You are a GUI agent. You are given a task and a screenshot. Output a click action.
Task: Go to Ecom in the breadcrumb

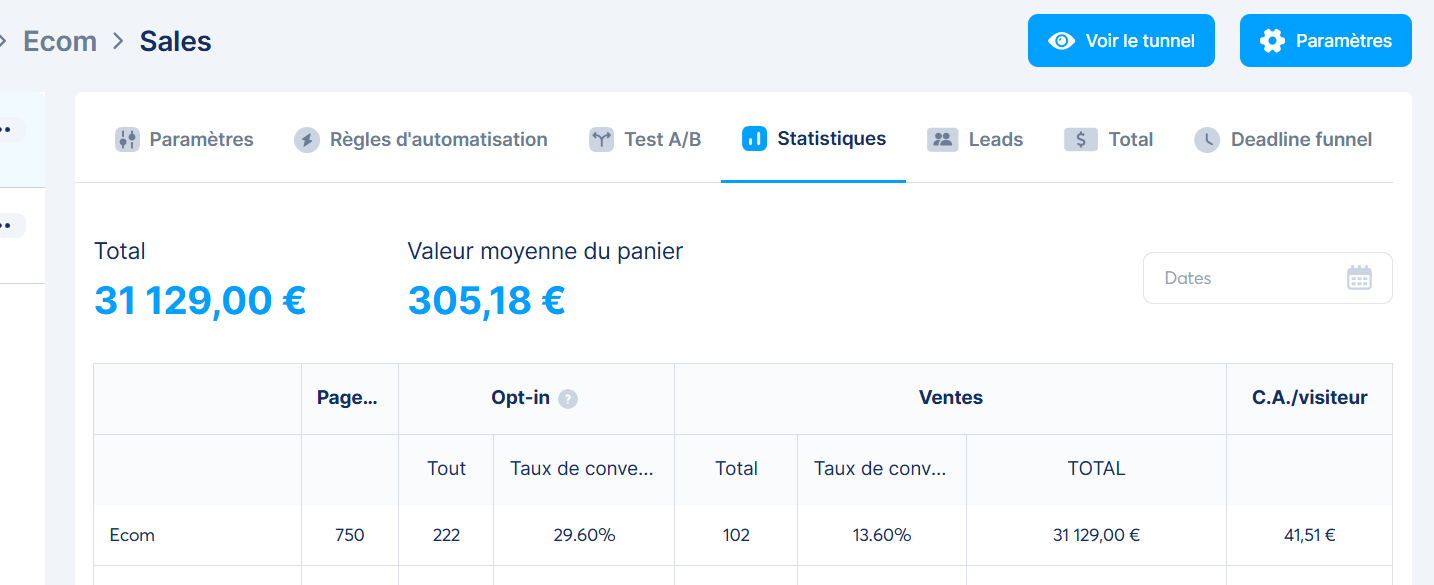coord(60,42)
